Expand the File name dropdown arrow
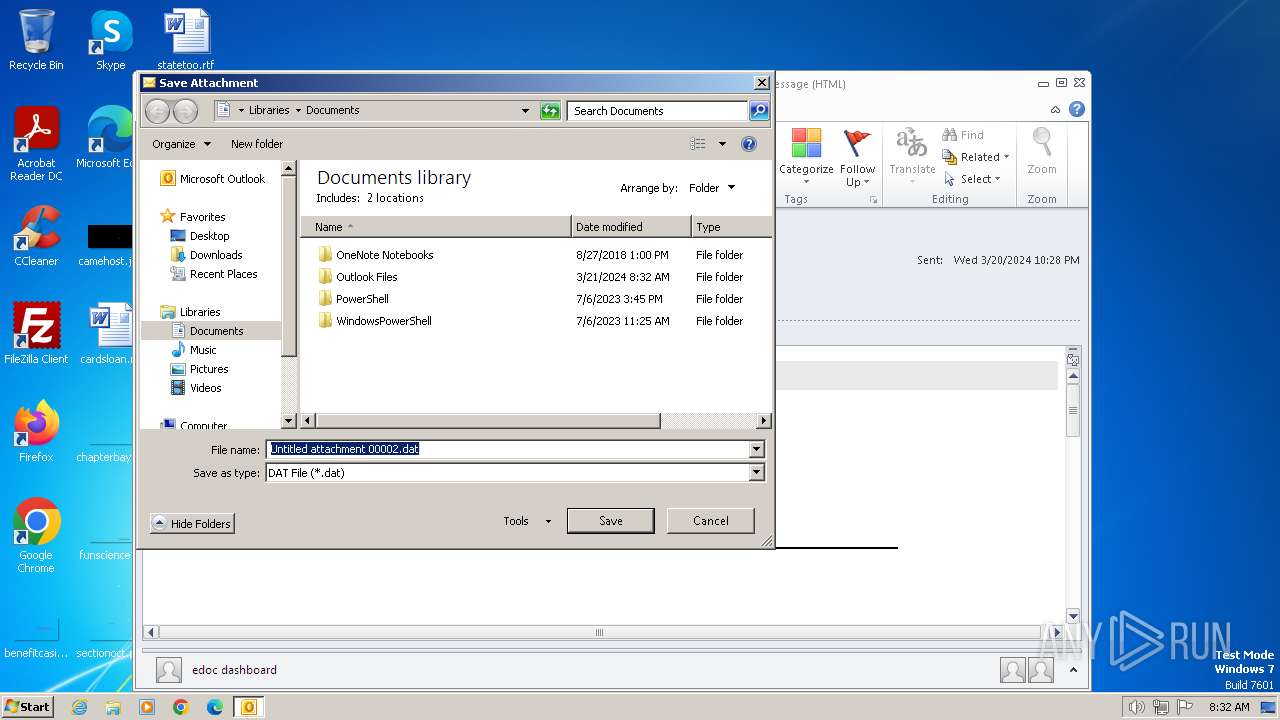Viewport: 1280px width, 720px height. (757, 450)
